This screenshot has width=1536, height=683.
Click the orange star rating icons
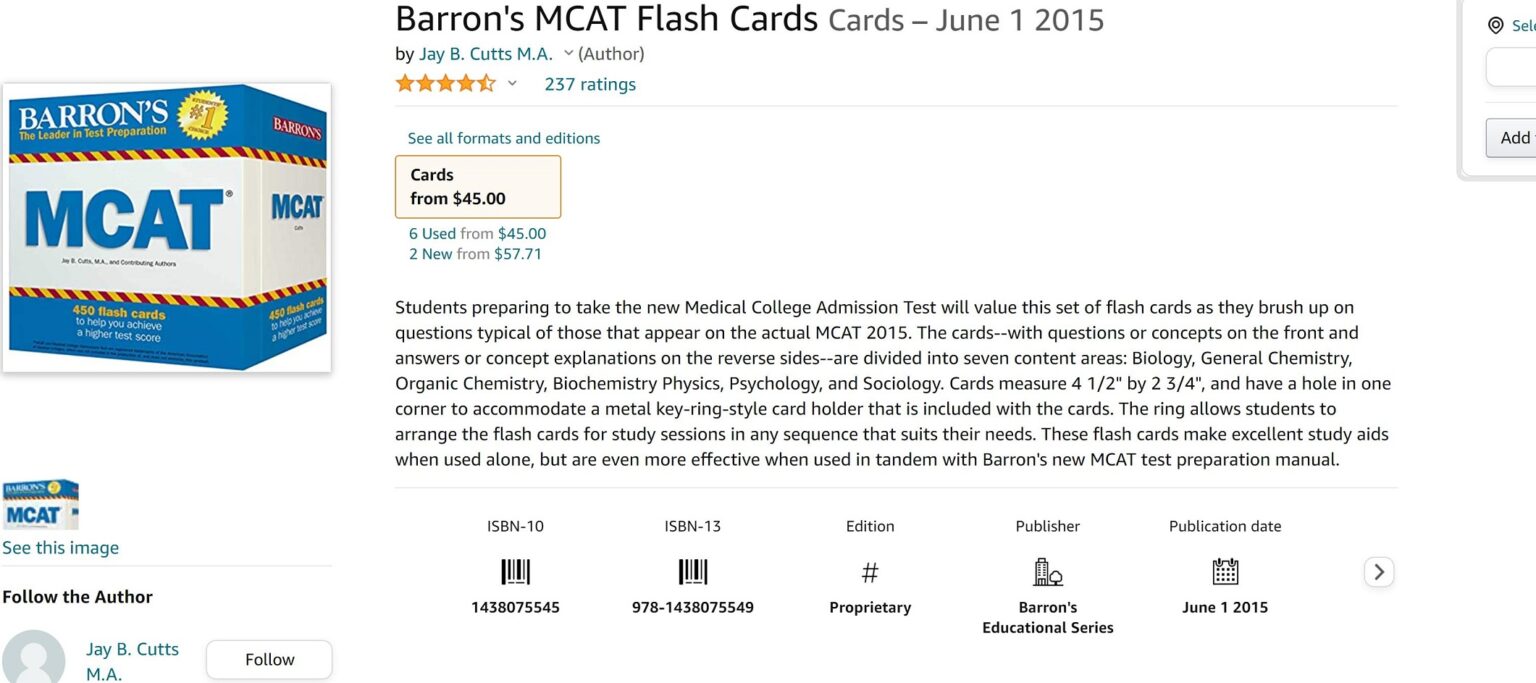[445, 84]
